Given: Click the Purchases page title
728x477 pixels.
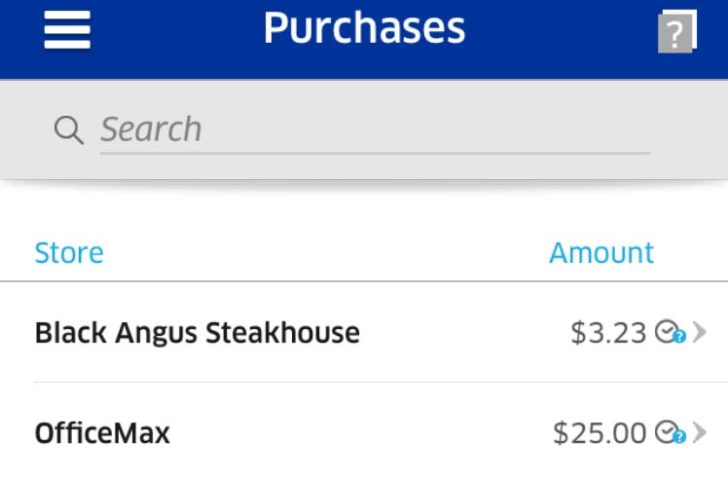Looking at the screenshot, I should [x=364, y=29].
